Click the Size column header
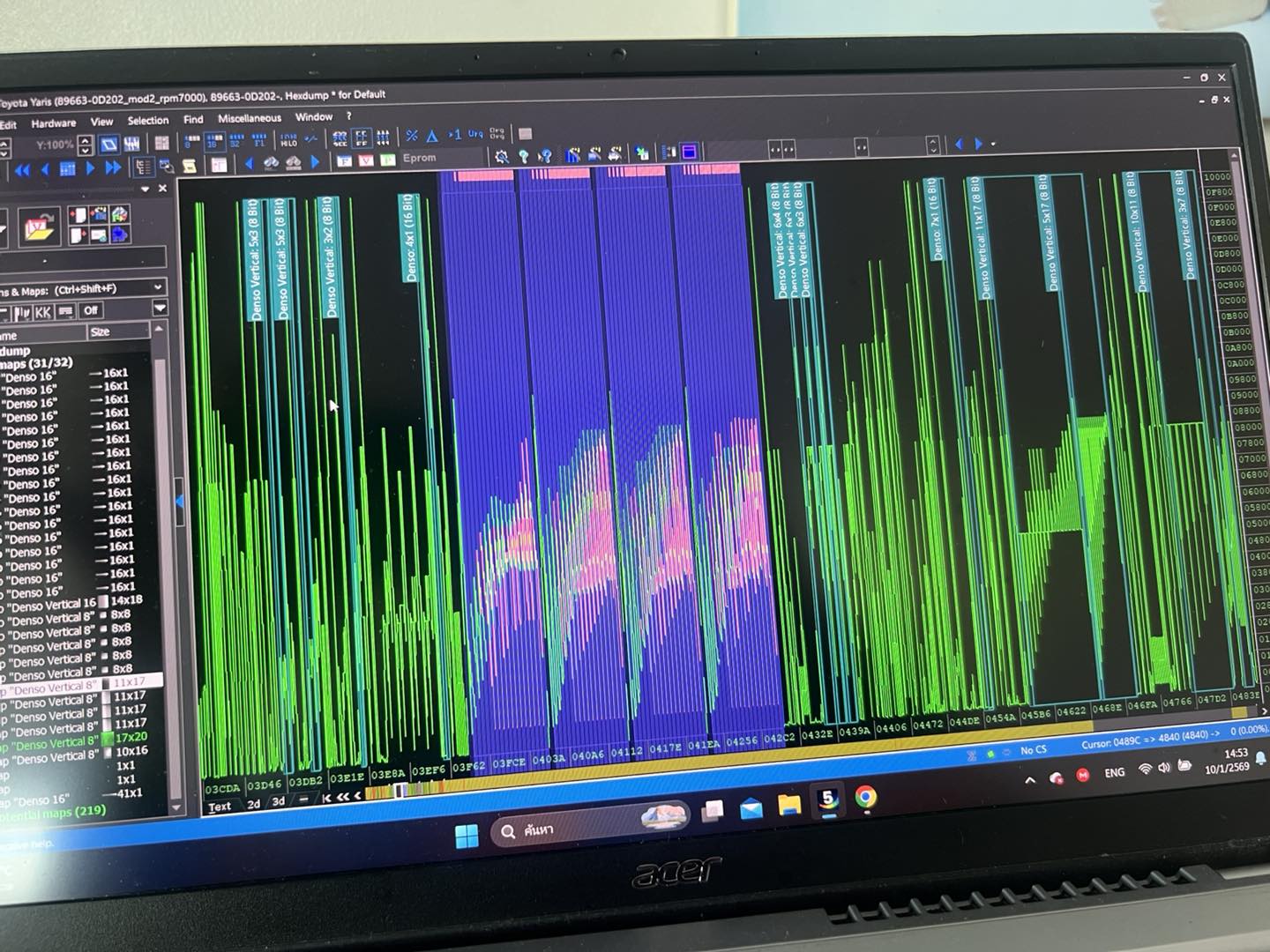This screenshot has height=952, width=1270. tap(117, 331)
